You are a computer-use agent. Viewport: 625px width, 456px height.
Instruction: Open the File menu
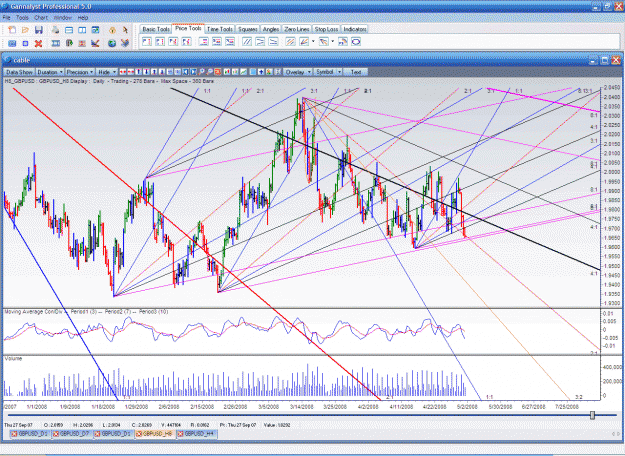coord(6,18)
